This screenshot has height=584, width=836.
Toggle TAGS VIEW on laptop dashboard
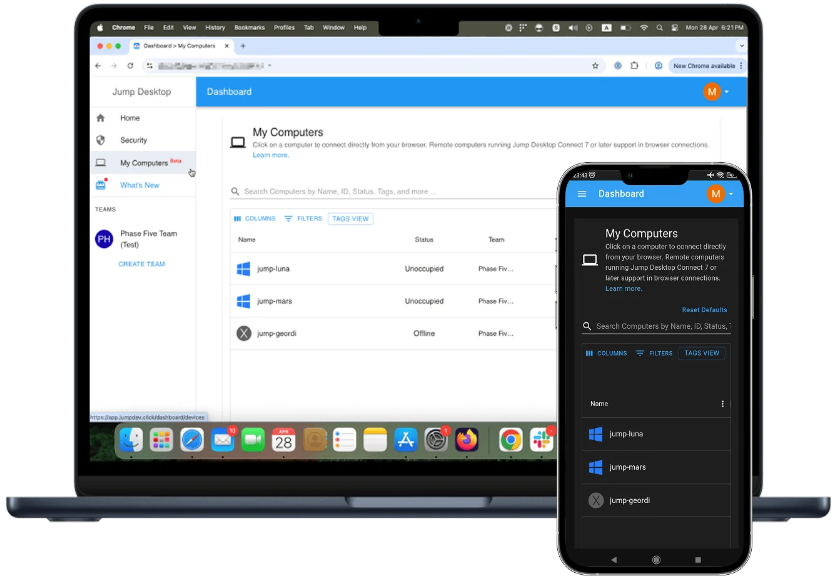[x=350, y=219]
